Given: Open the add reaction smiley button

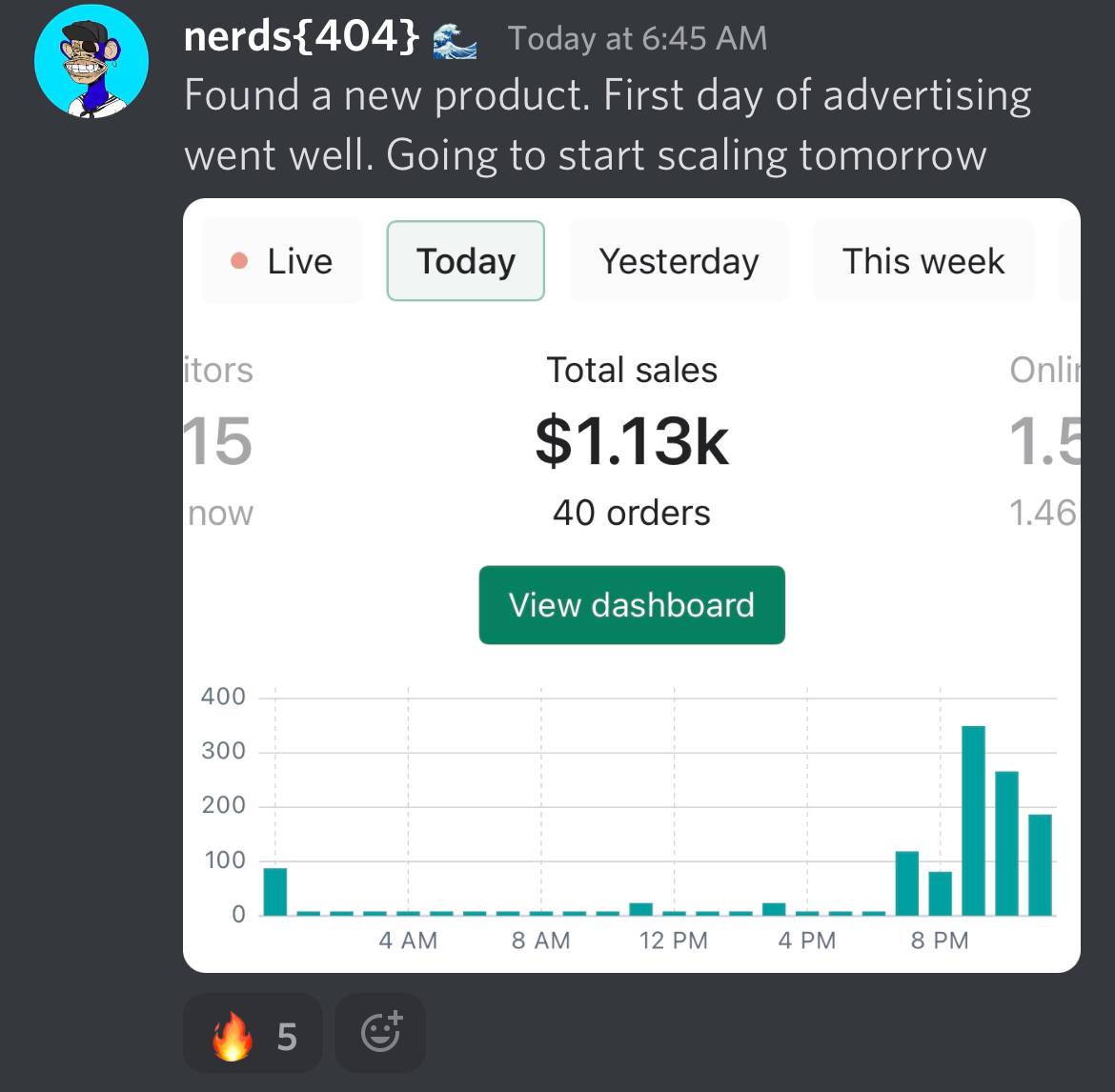Looking at the screenshot, I should (x=380, y=1033).
